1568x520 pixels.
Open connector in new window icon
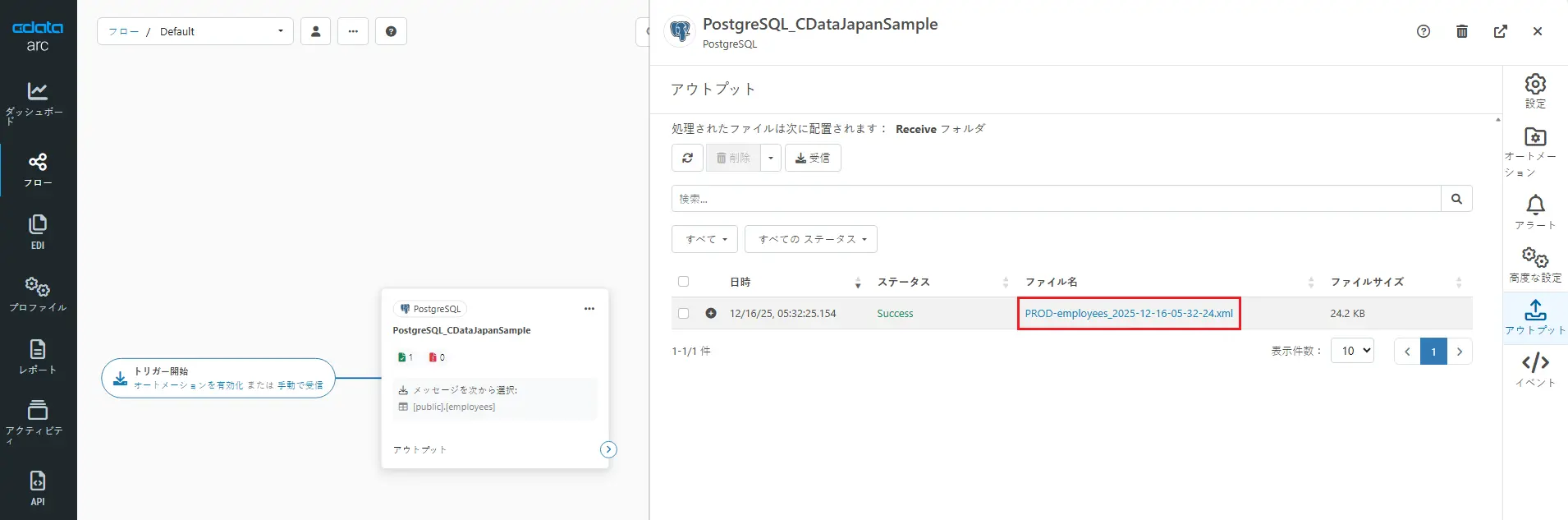coord(1500,31)
